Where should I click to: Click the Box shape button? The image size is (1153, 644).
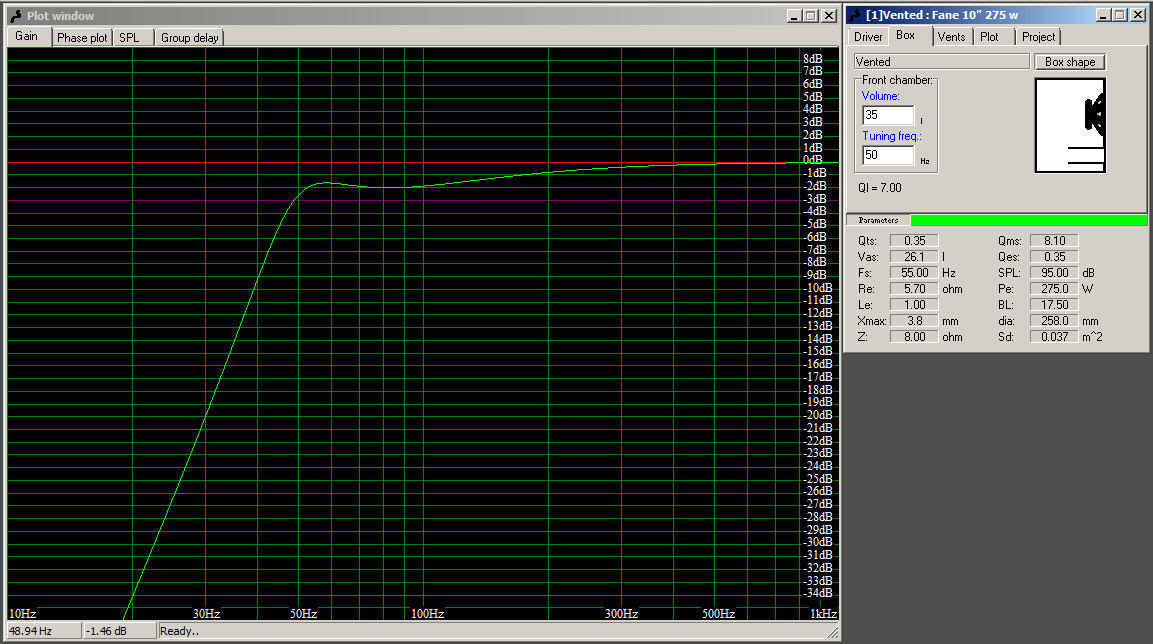(x=1070, y=62)
